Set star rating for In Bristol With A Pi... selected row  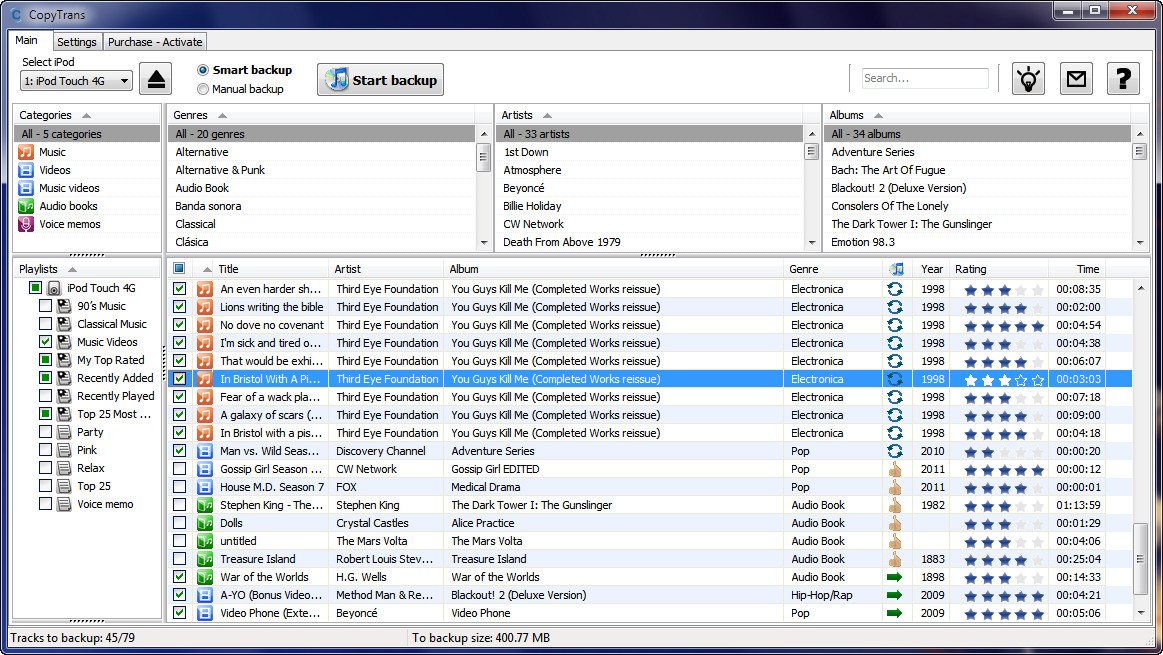click(x=1004, y=380)
